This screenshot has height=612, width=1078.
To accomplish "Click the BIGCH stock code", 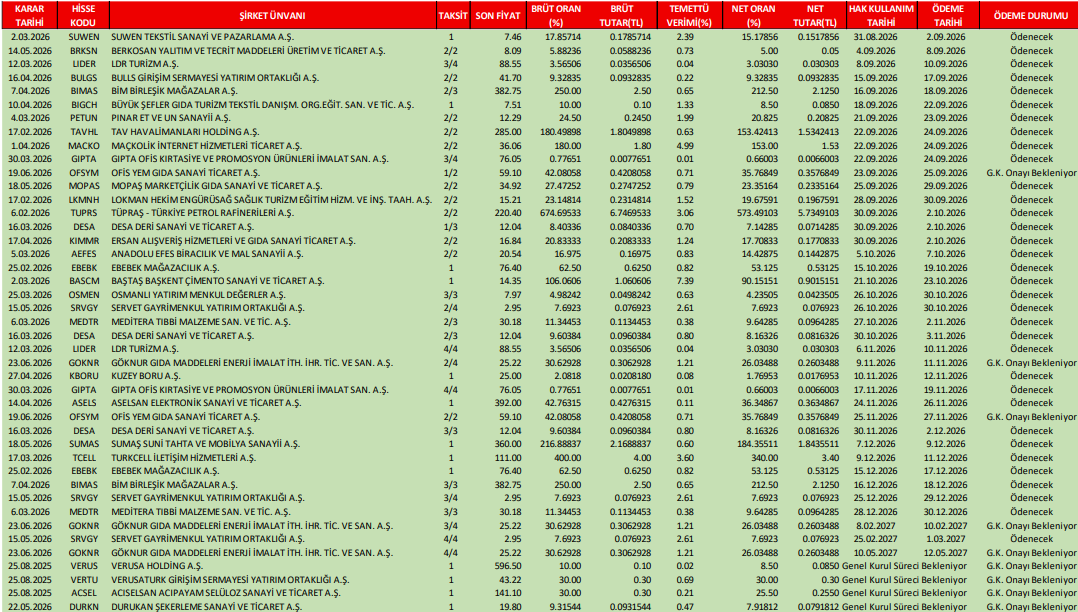I will pos(85,105).
